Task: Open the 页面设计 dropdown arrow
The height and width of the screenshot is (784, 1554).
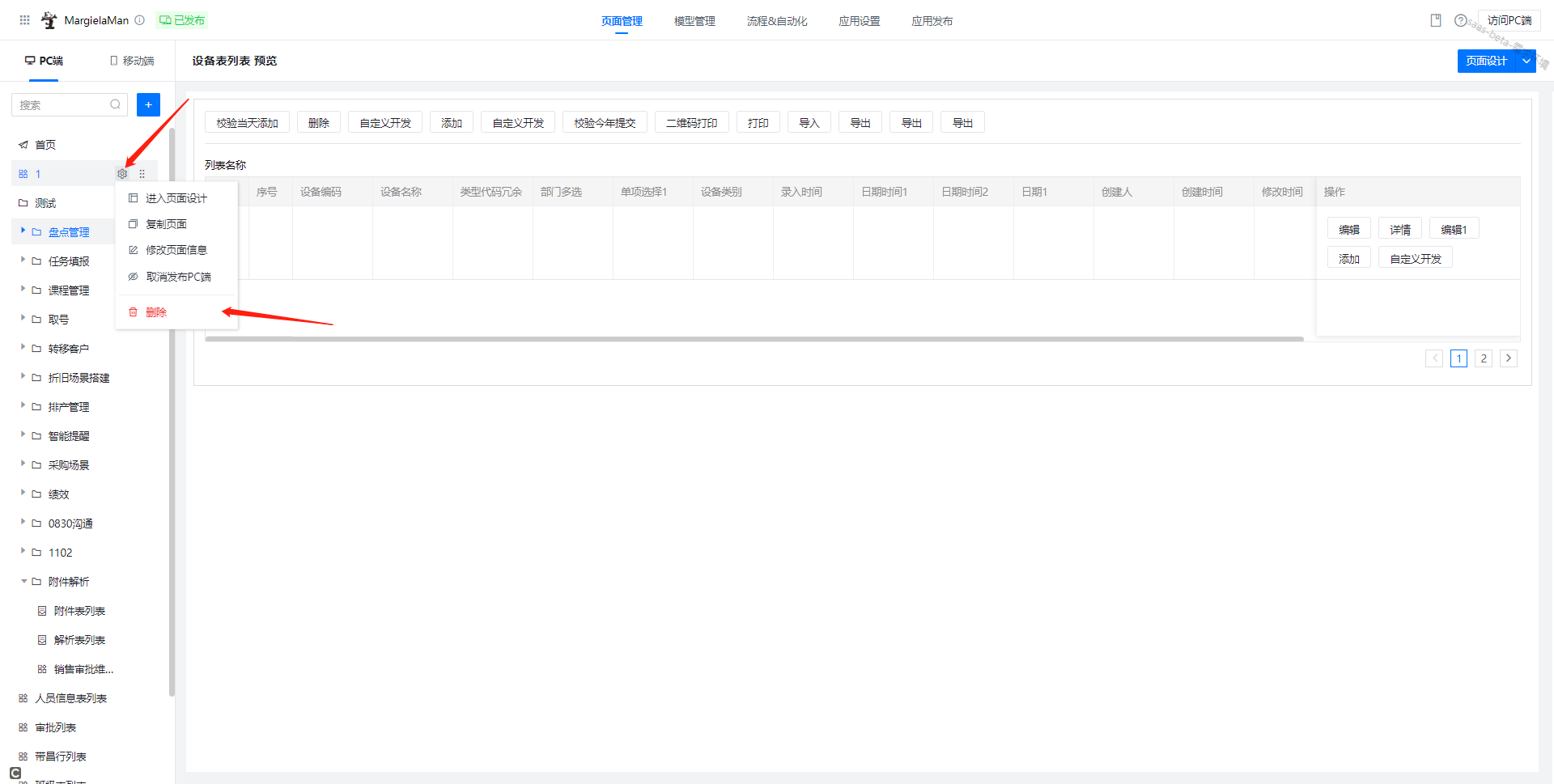Action: pyautogui.click(x=1526, y=61)
